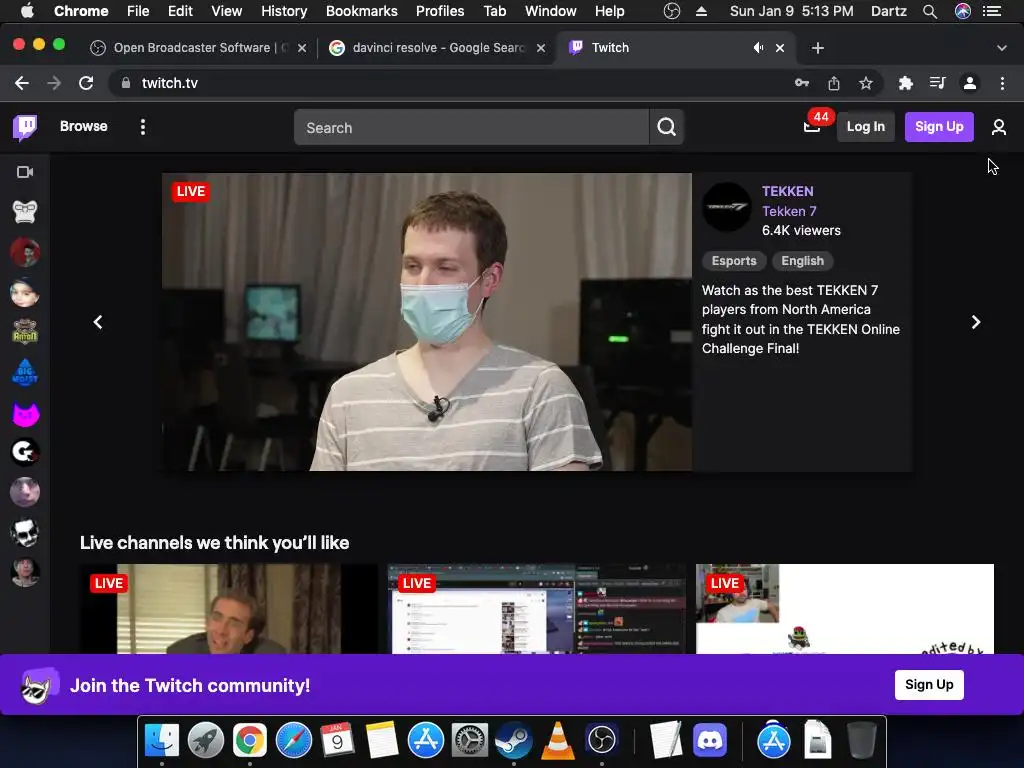Open the Browse link
The image size is (1024, 768).
[84, 126]
